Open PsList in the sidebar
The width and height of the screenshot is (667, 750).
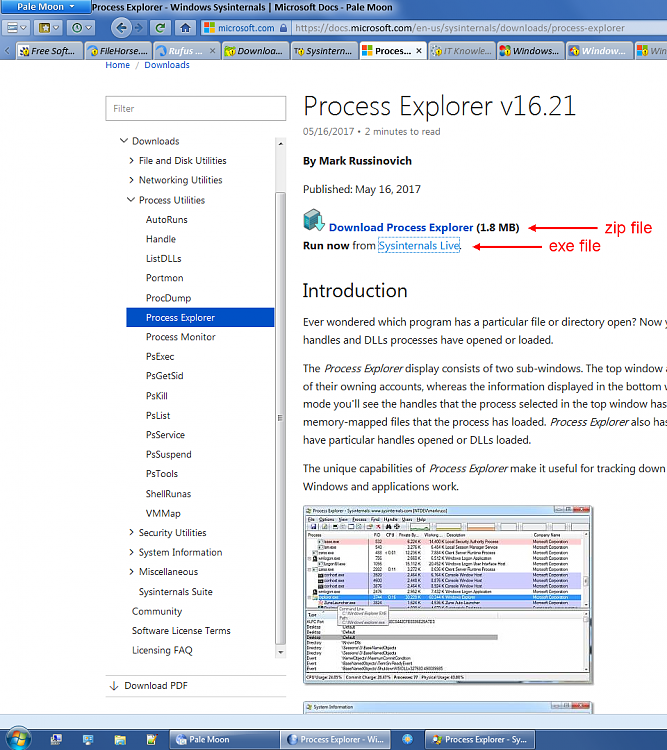point(158,416)
